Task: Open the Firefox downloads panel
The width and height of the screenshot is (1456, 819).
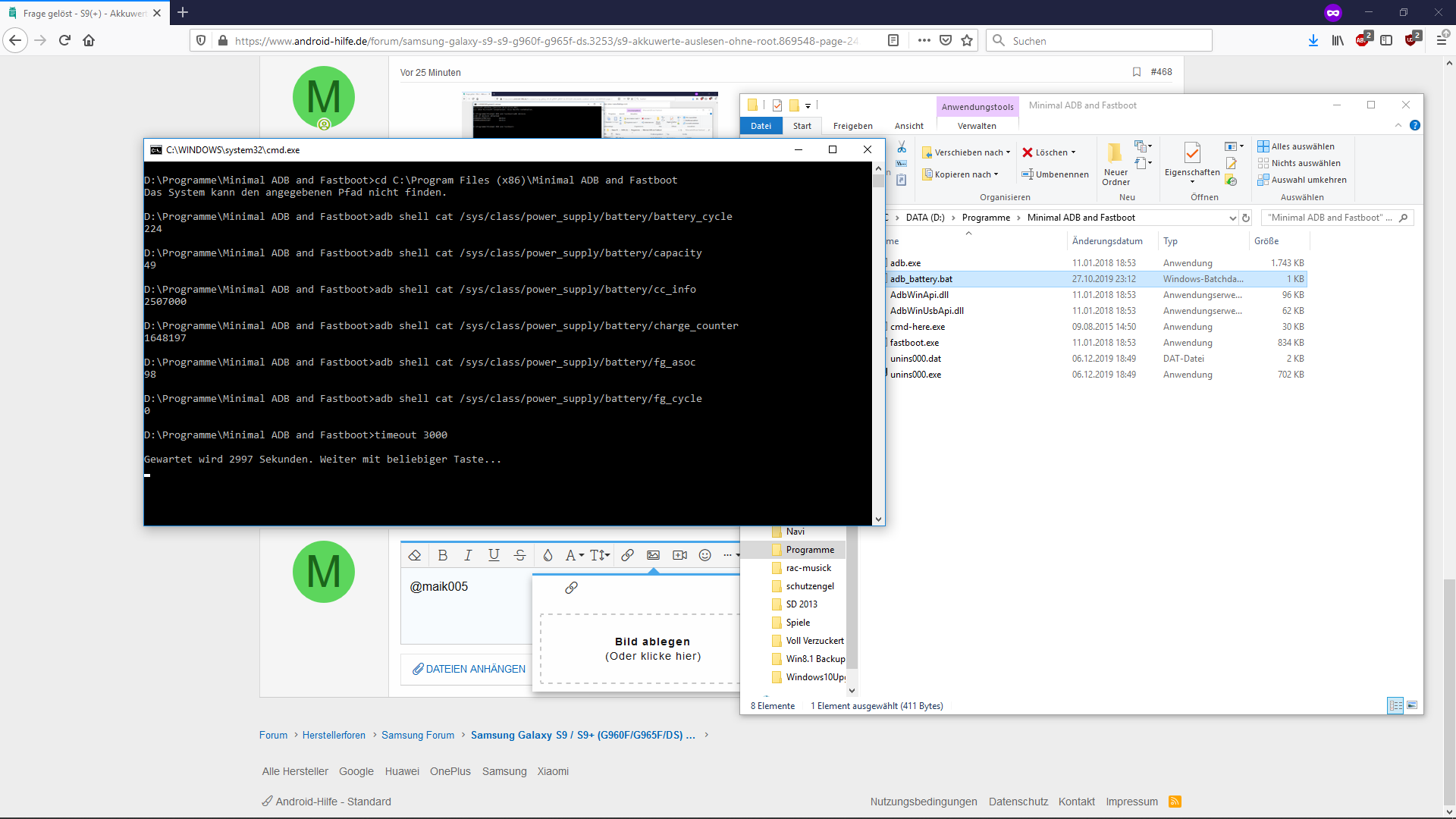Action: point(1313,40)
